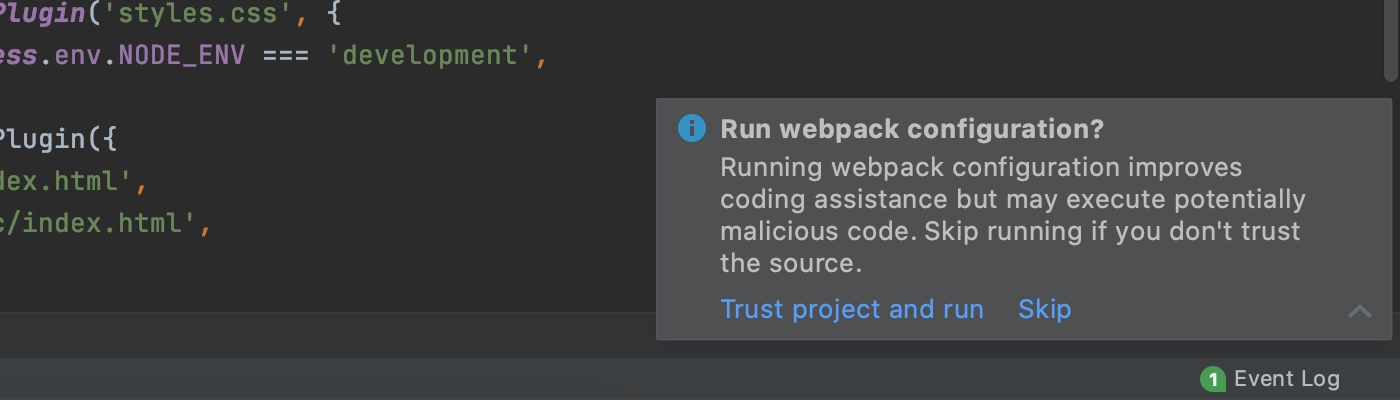This screenshot has height=400, width=1400.
Task: Click the Run webpack configuration? title
Action: (x=912, y=129)
